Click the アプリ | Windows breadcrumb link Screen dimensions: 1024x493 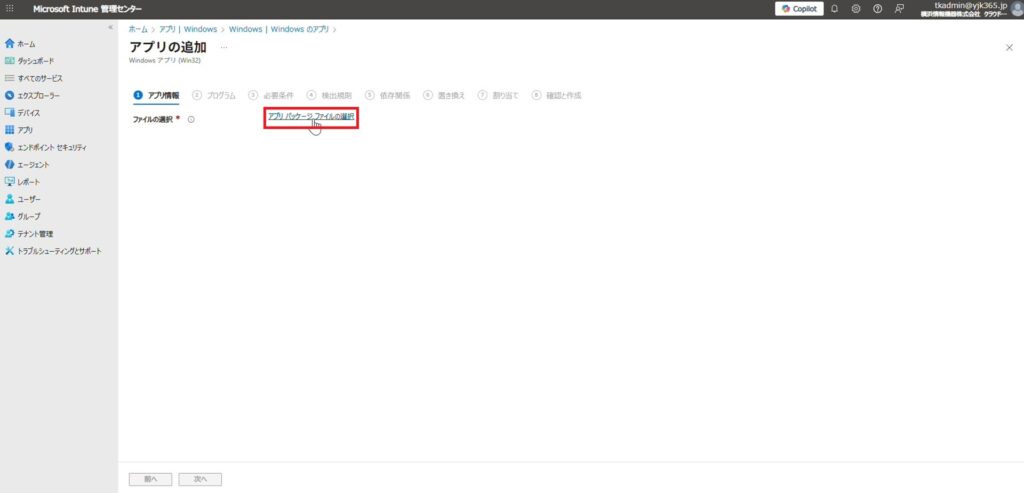pos(187,29)
